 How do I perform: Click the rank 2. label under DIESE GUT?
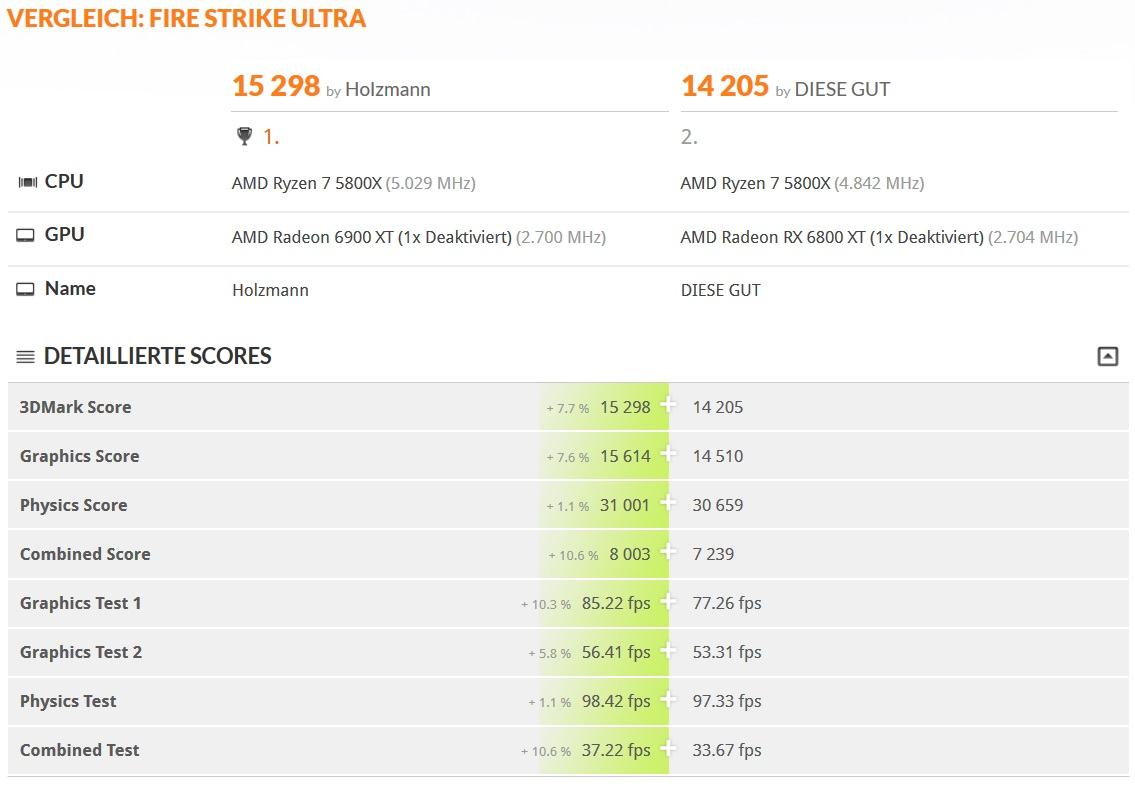(689, 137)
